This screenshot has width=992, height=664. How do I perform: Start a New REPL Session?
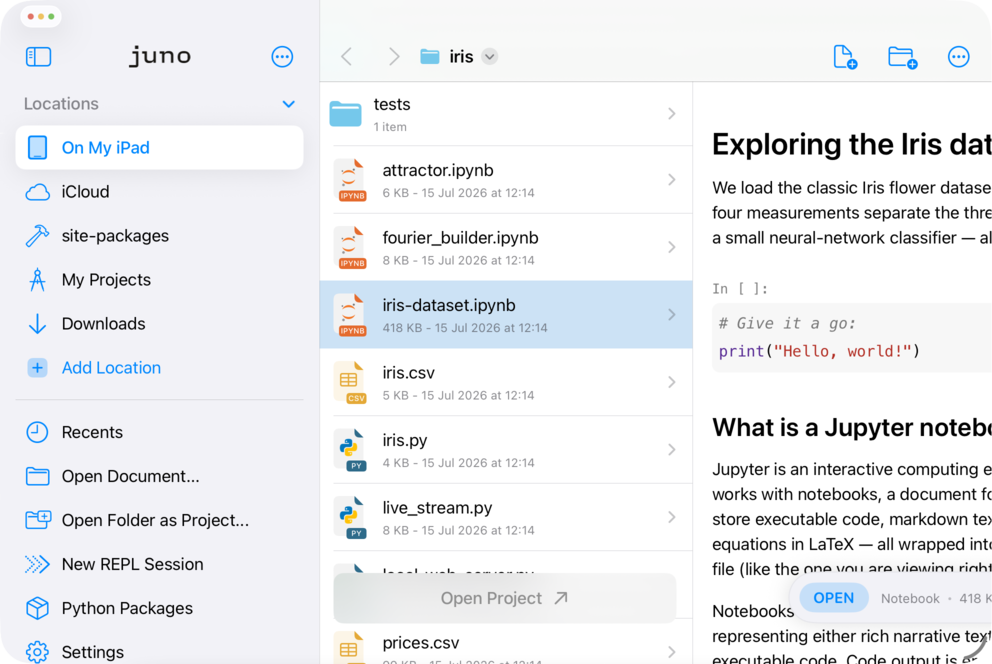point(159,564)
